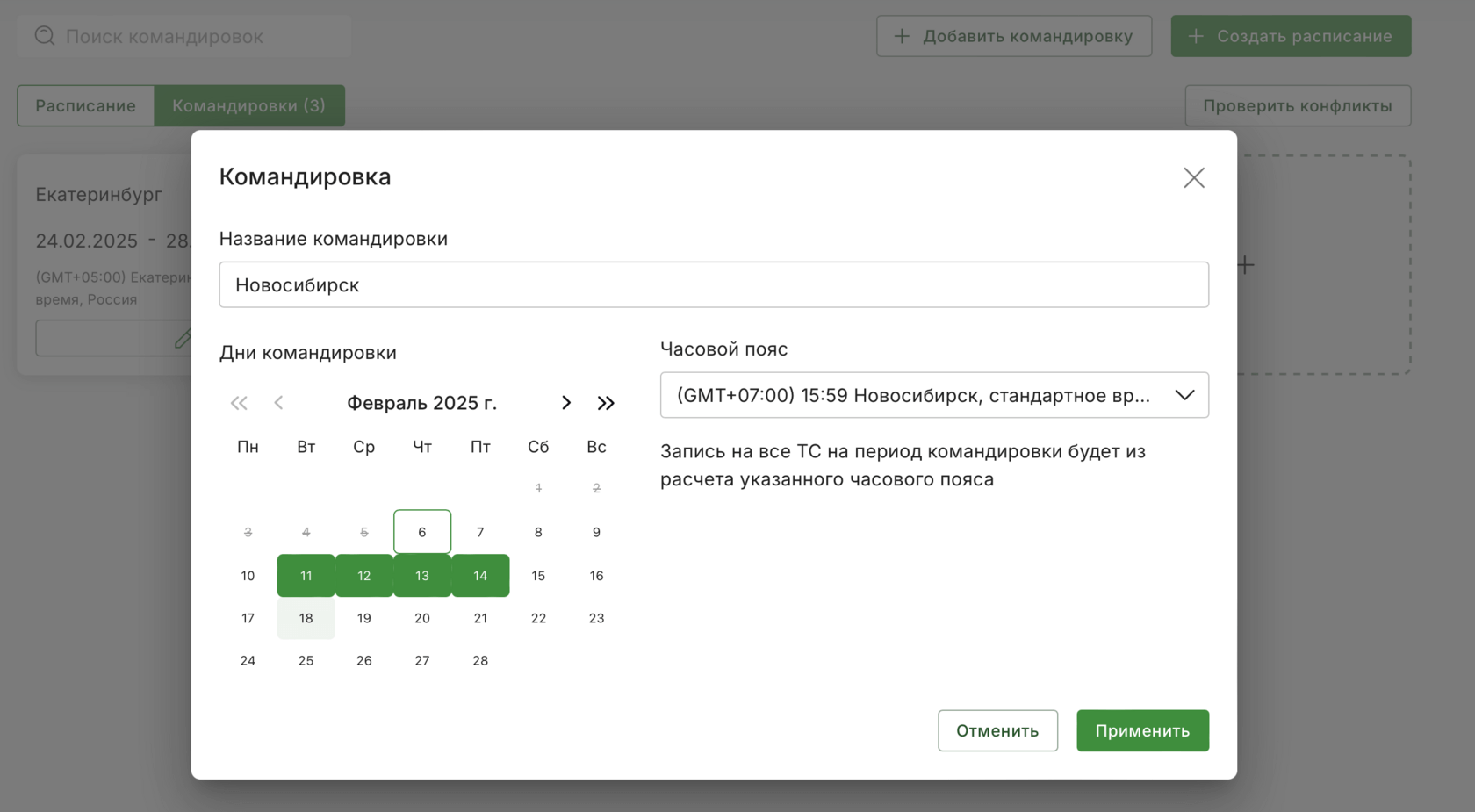The width and height of the screenshot is (1475, 812).
Task: Click the Проверить конфликты button
Action: 1297,105
